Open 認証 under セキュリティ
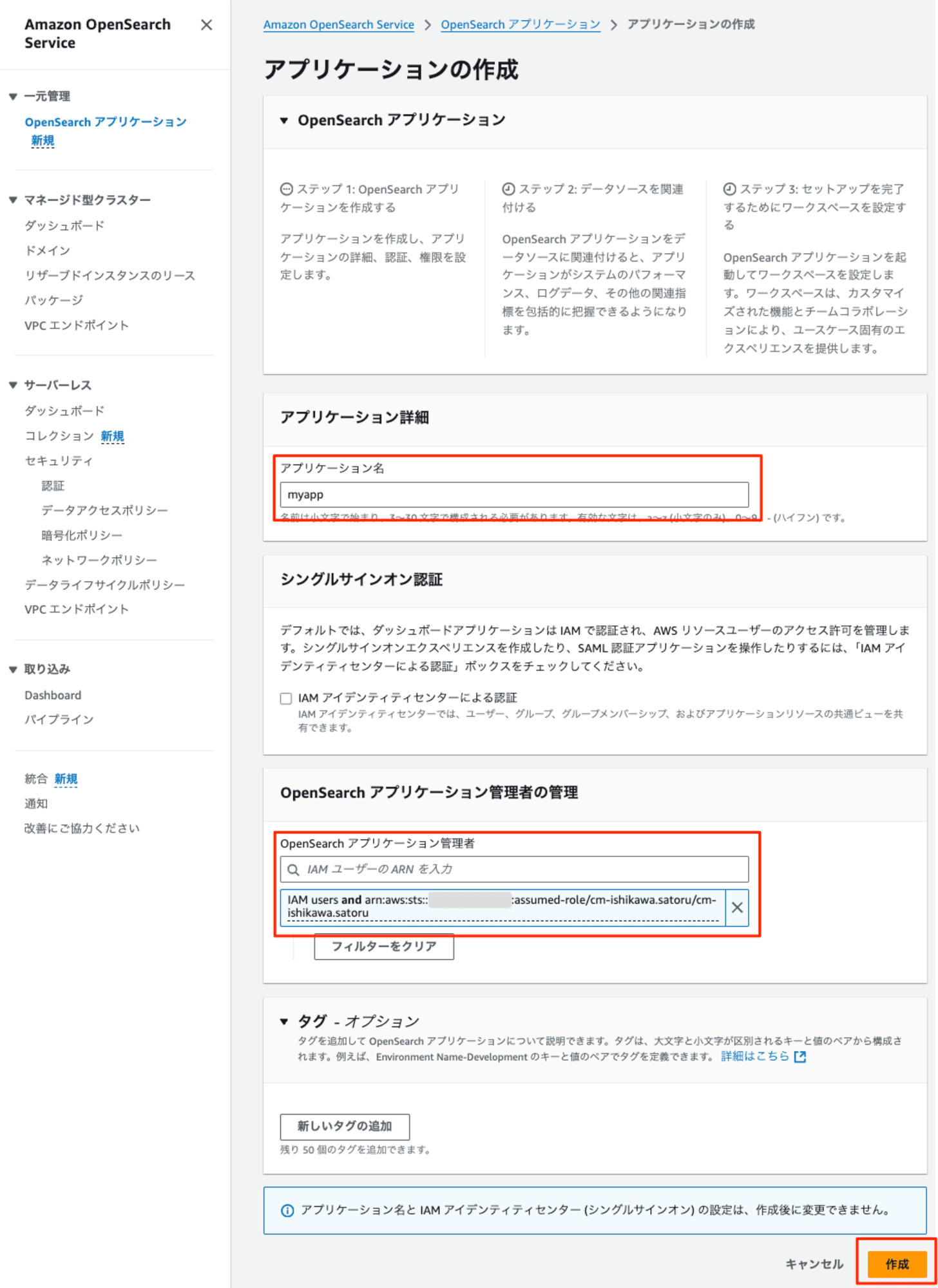 (53, 486)
